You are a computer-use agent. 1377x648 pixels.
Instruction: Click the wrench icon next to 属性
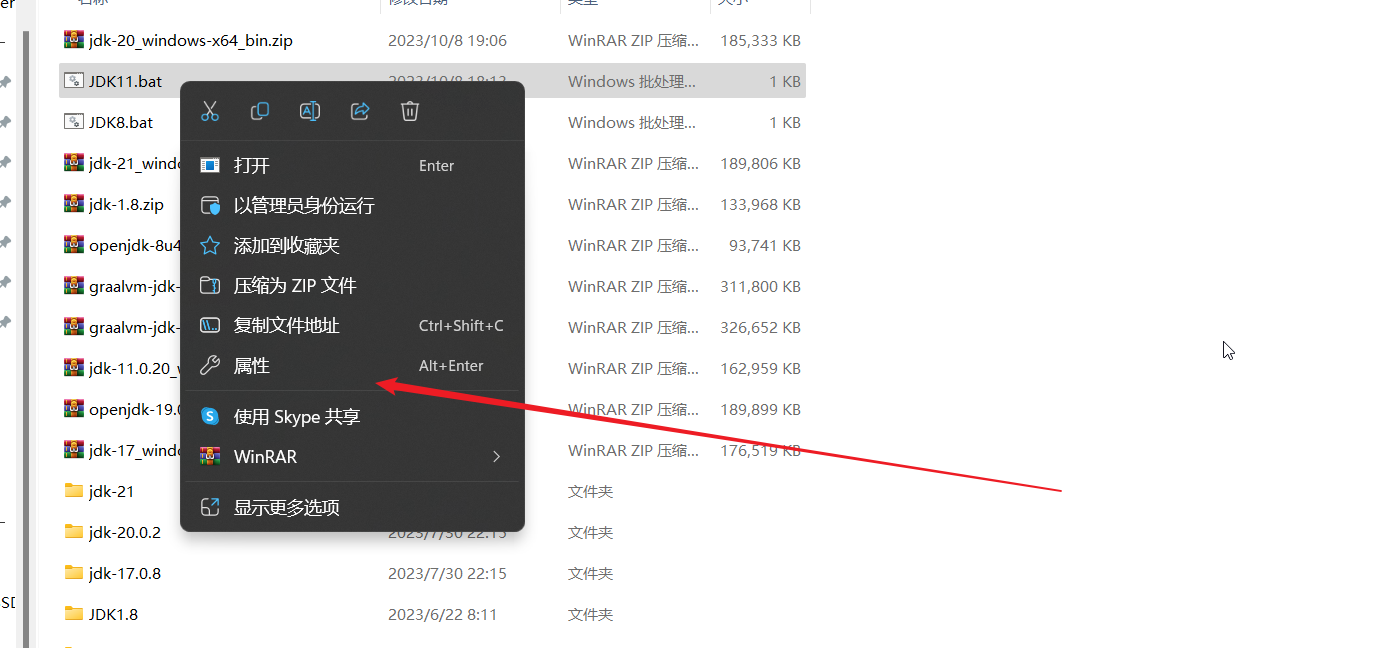tap(210, 366)
